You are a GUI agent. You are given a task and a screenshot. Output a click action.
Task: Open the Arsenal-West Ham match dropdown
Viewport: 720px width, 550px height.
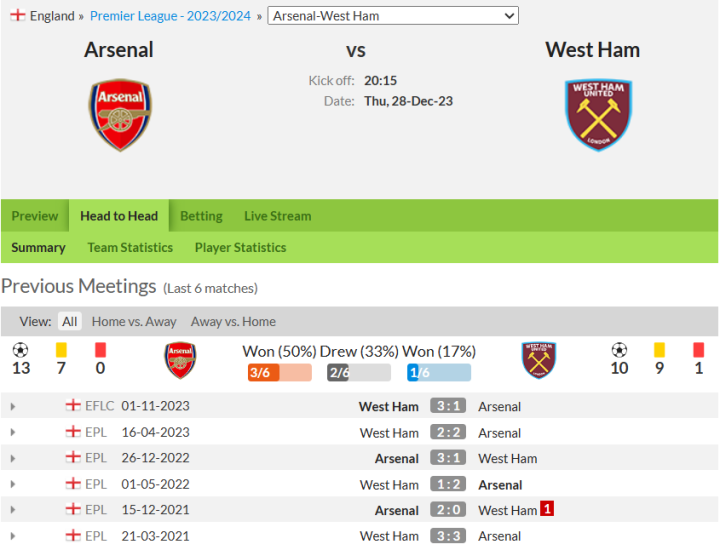393,16
